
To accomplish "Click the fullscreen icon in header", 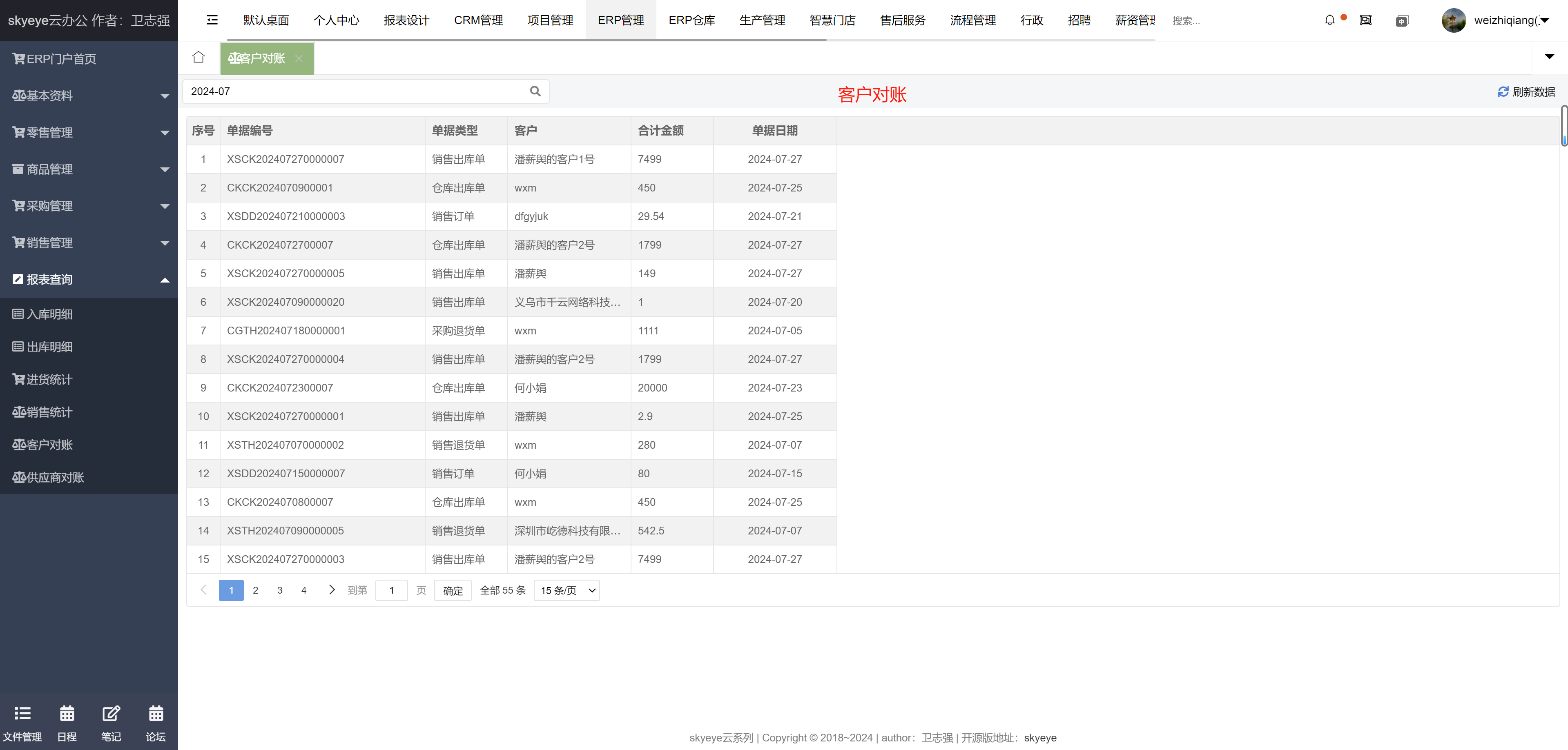I will coord(1366,20).
